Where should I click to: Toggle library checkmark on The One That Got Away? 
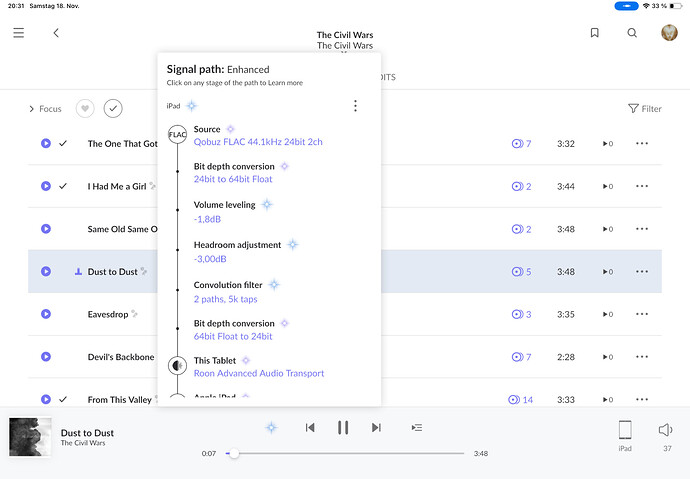(x=63, y=143)
